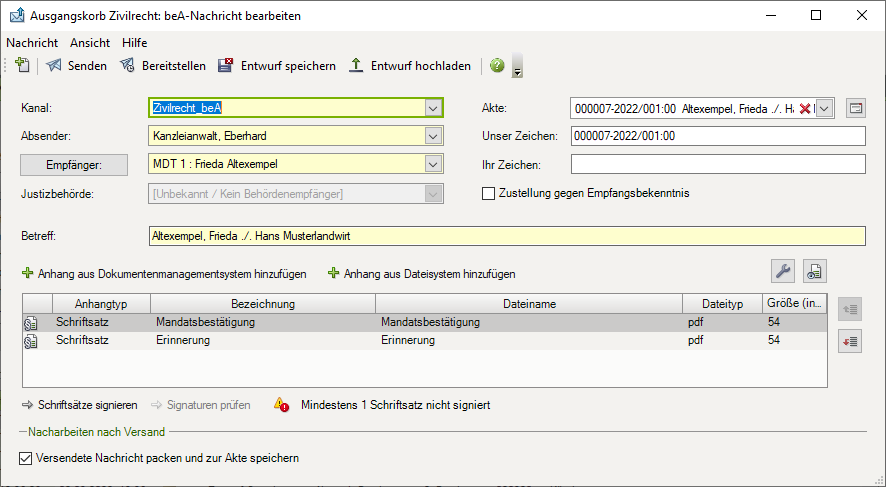
Task: Click the new message icon in toolbar
Action: 22,65
